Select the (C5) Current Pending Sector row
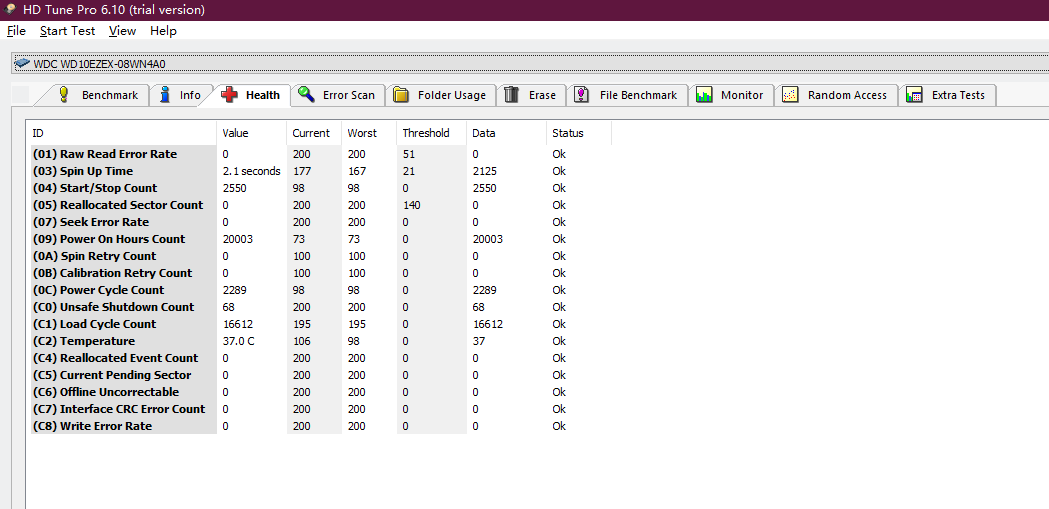This screenshot has height=509, width=1049. tap(321, 375)
